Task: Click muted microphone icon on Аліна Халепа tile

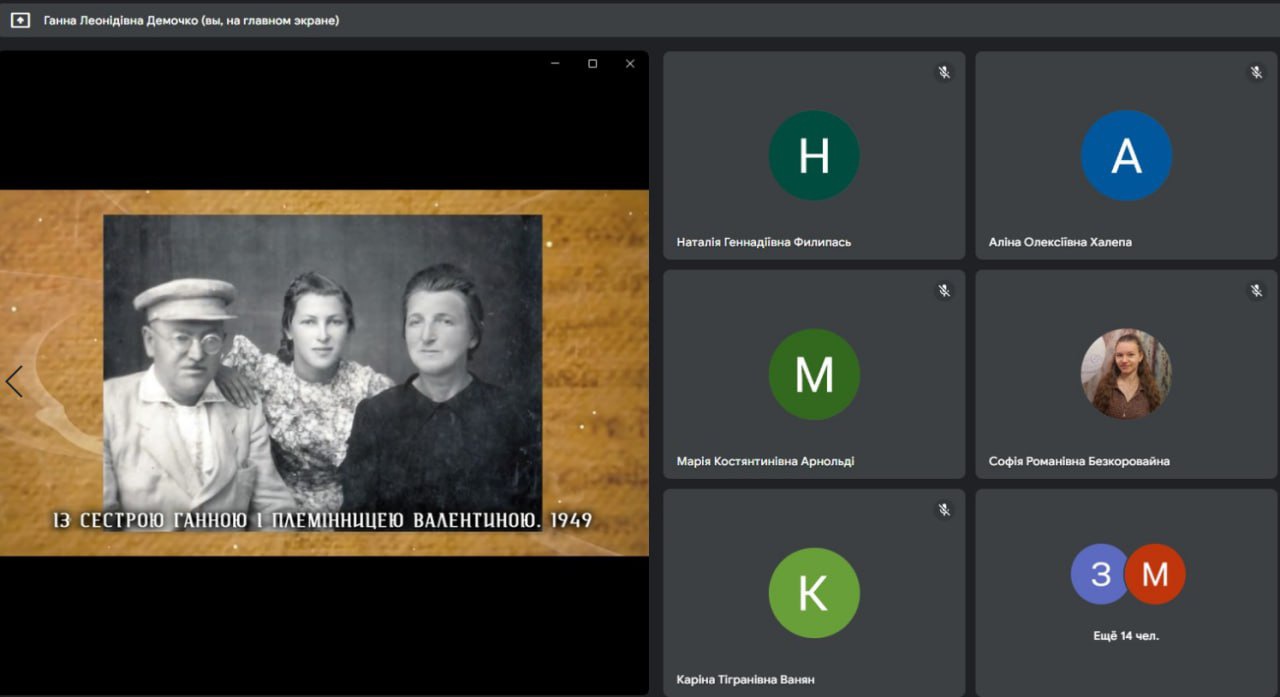Action: (x=1256, y=72)
